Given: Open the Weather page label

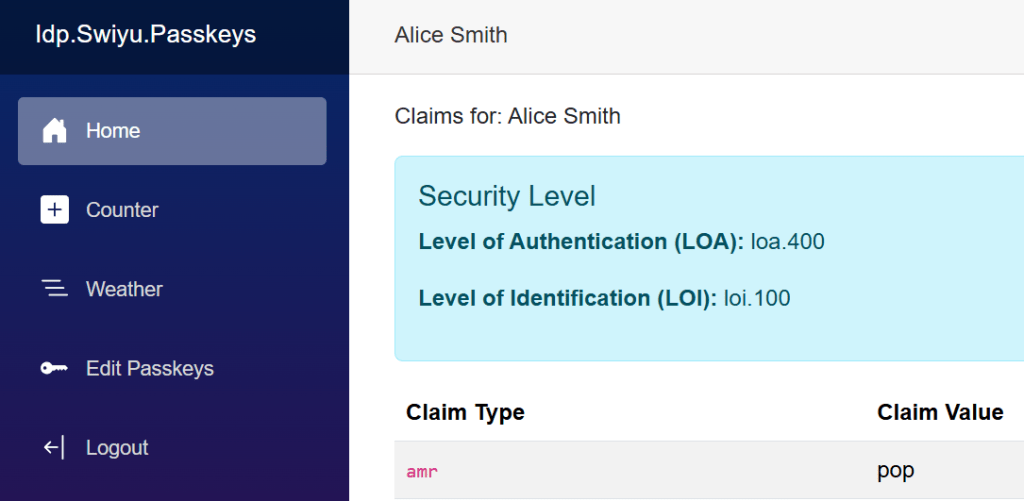Looking at the screenshot, I should (124, 289).
